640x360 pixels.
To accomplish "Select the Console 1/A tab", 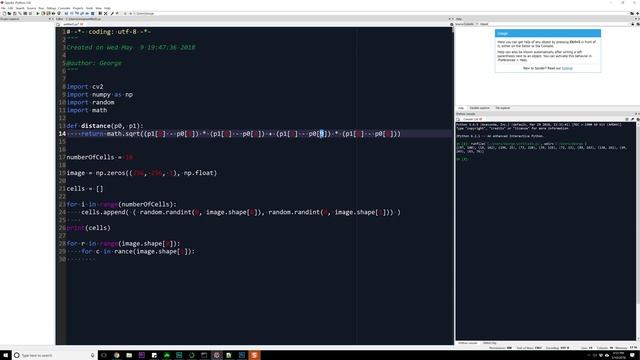I will tap(473, 119).
